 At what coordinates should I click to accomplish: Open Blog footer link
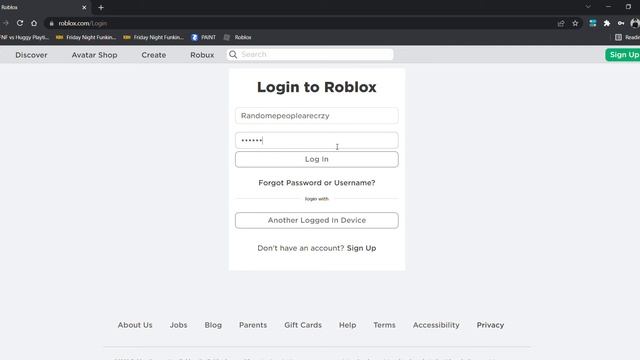pos(213,325)
